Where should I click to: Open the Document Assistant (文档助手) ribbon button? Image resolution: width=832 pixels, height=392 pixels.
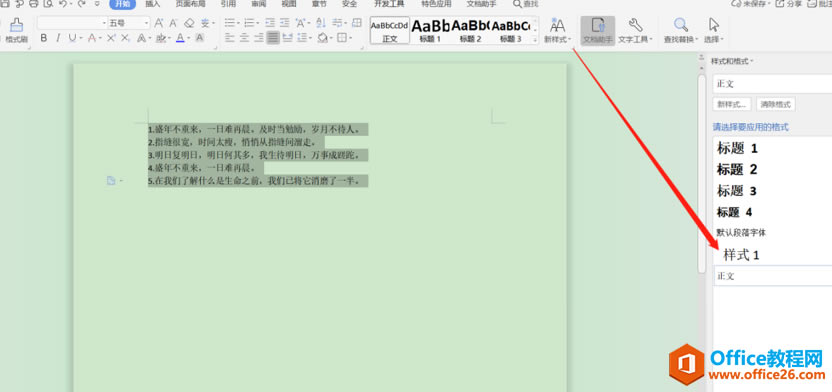coord(597,30)
